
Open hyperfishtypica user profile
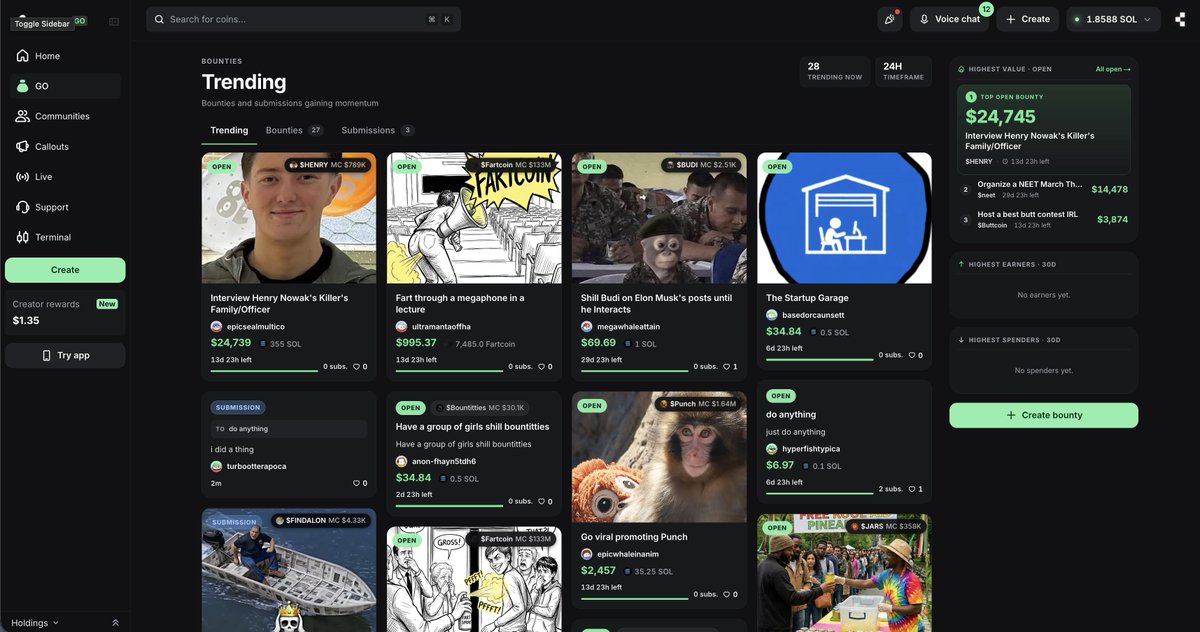803,449
